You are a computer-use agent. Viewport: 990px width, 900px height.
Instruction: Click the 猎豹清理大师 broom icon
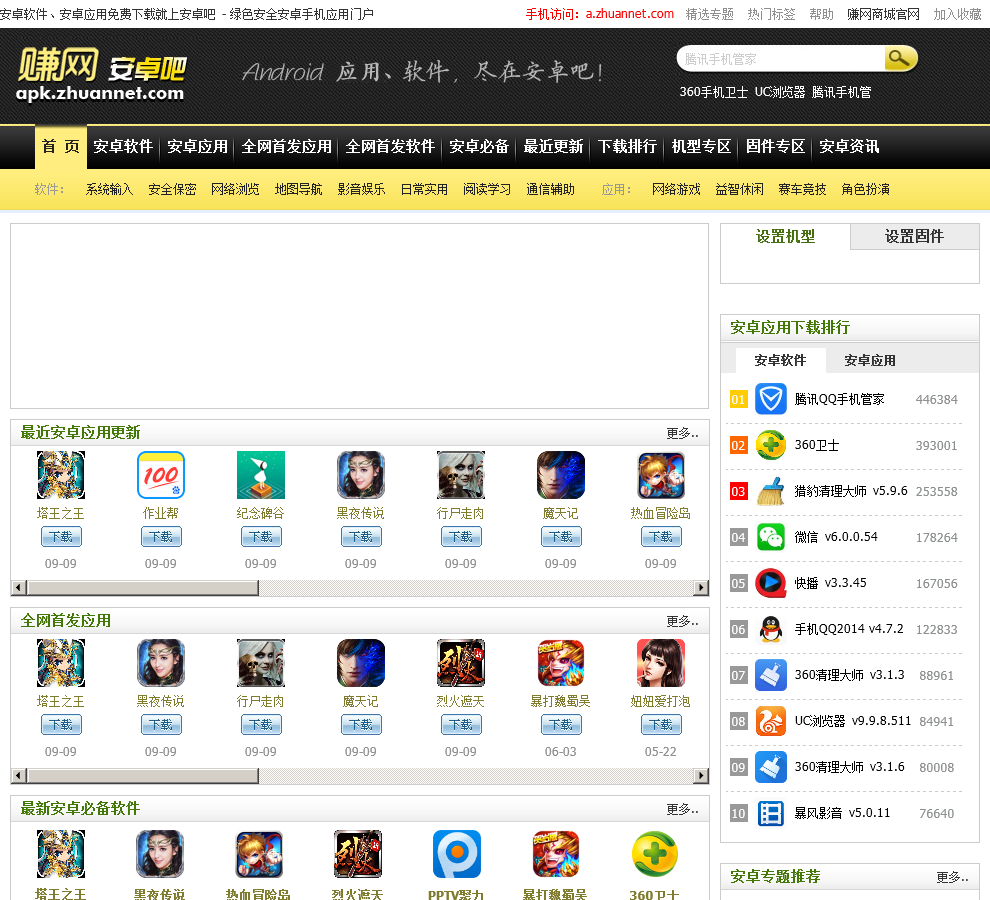tap(771, 491)
